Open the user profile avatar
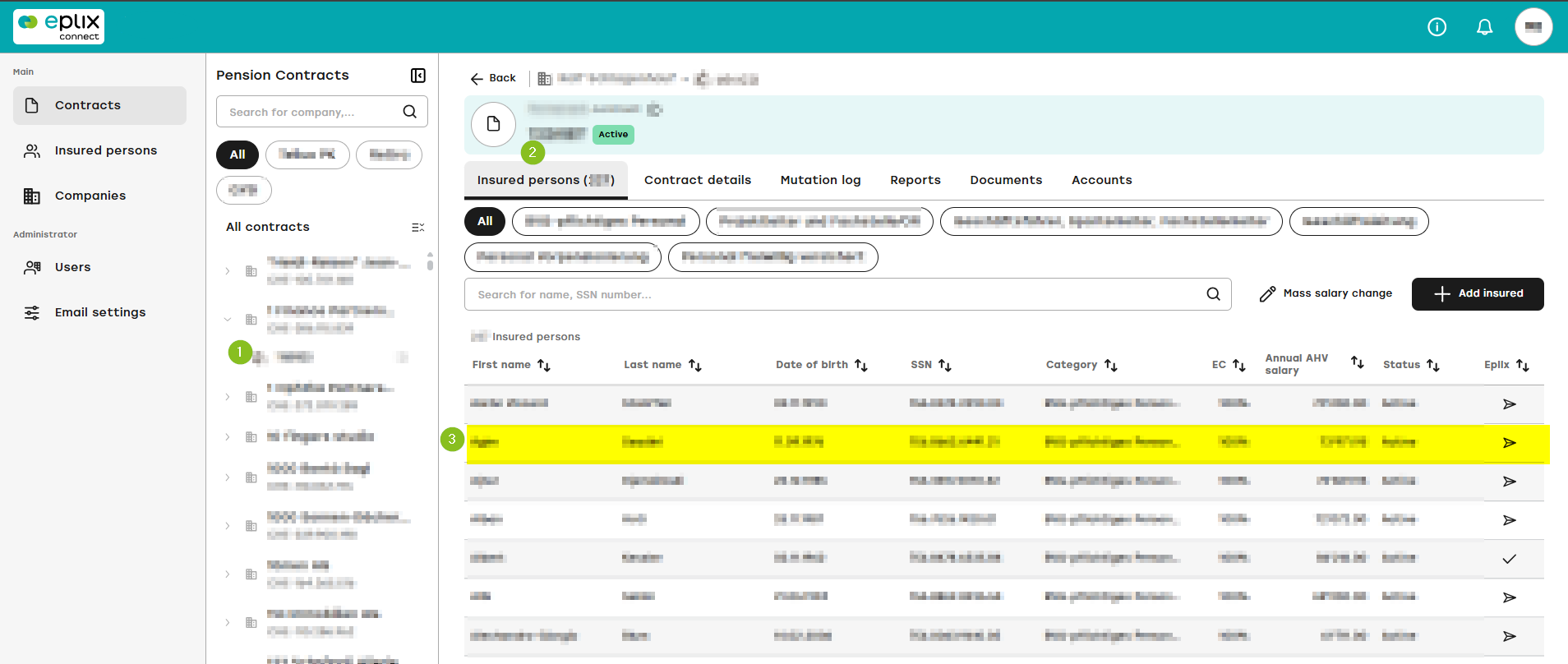The height and width of the screenshot is (664, 1568). (x=1533, y=27)
